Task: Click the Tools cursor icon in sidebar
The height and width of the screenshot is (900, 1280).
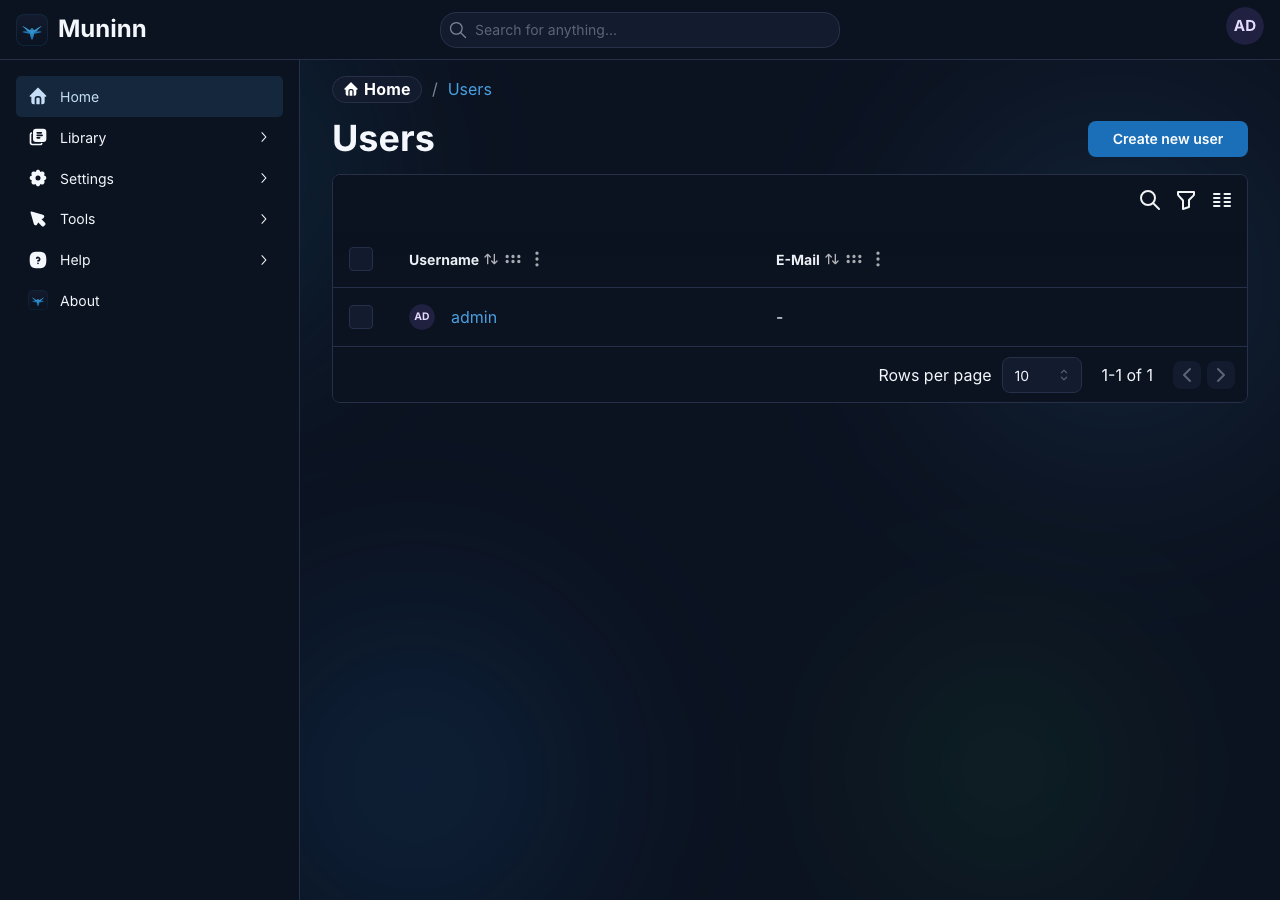Action: (x=38, y=219)
